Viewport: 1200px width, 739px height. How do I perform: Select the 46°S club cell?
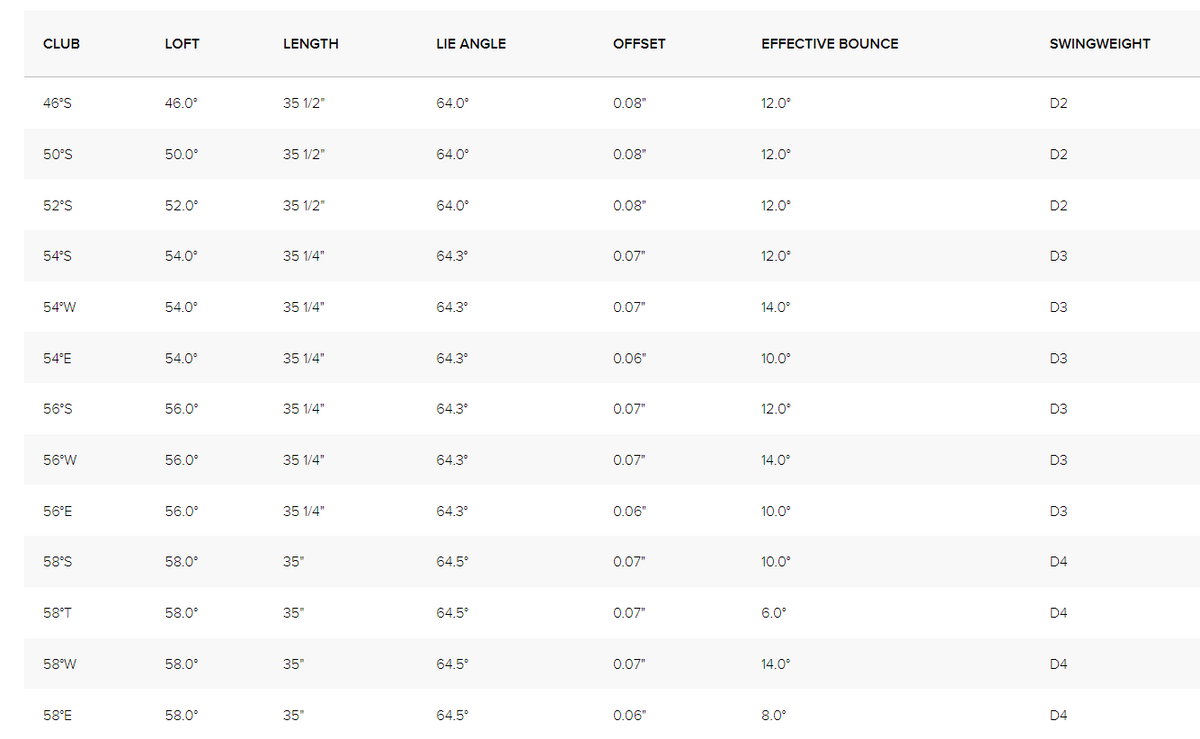click(x=58, y=103)
